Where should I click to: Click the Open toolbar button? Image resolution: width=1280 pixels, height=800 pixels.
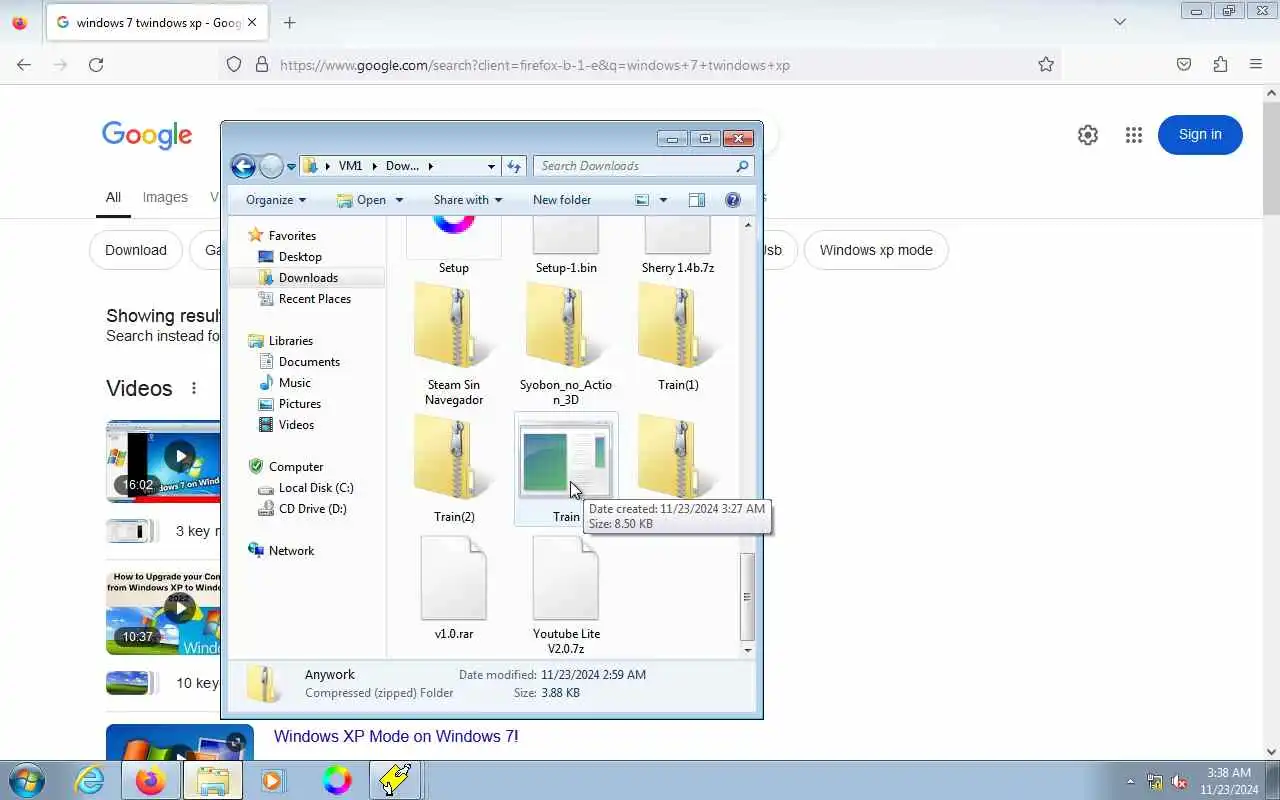(362, 200)
